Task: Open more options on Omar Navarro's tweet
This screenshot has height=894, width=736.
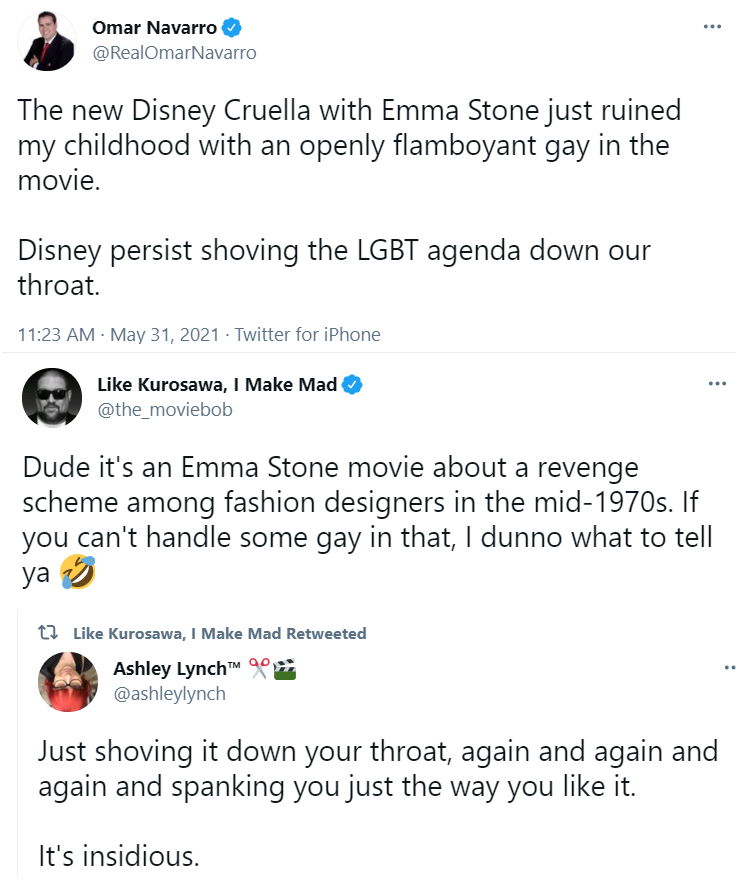Action: pyautogui.click(x=712, y=26)
